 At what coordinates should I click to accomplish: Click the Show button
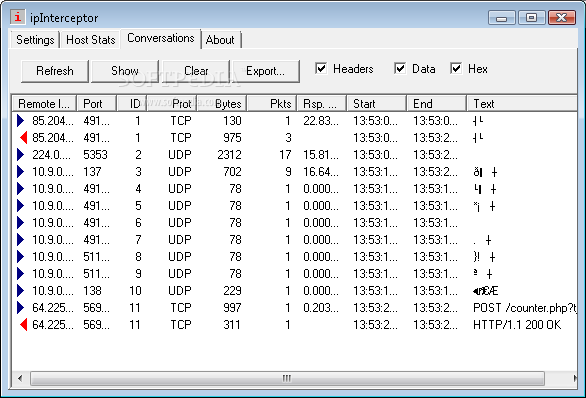coord(125,71)
